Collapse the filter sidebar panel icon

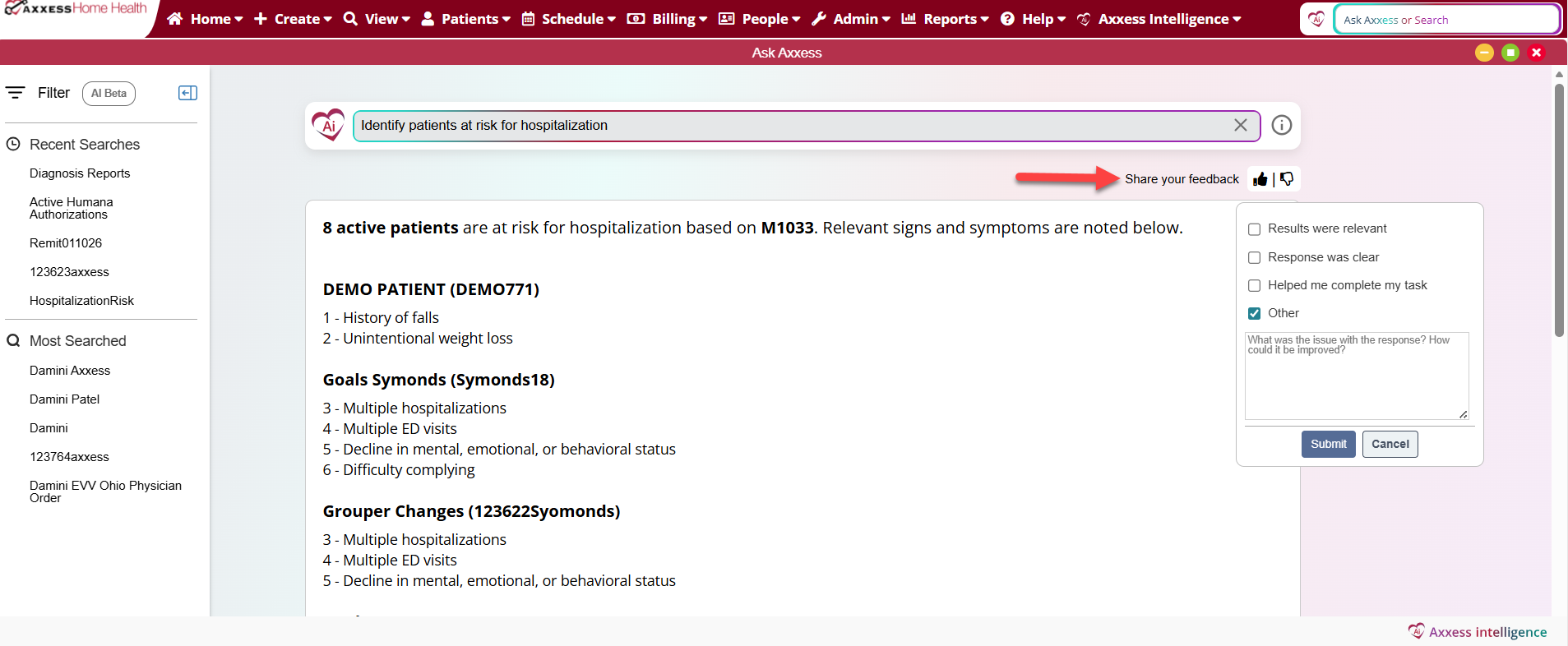[x=187, y=93]
